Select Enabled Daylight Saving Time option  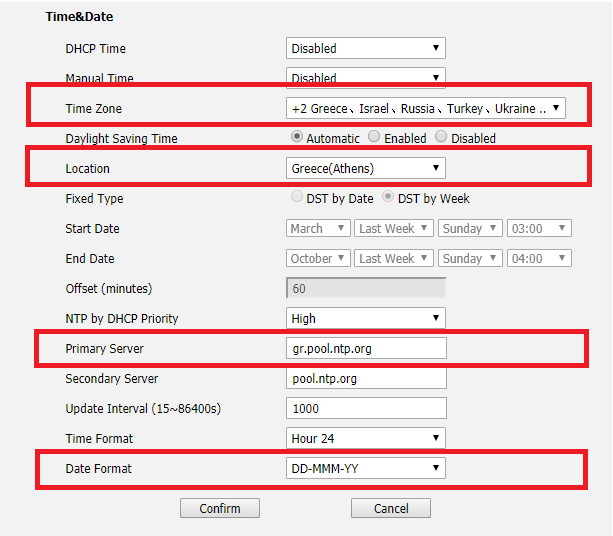point(374,138)
